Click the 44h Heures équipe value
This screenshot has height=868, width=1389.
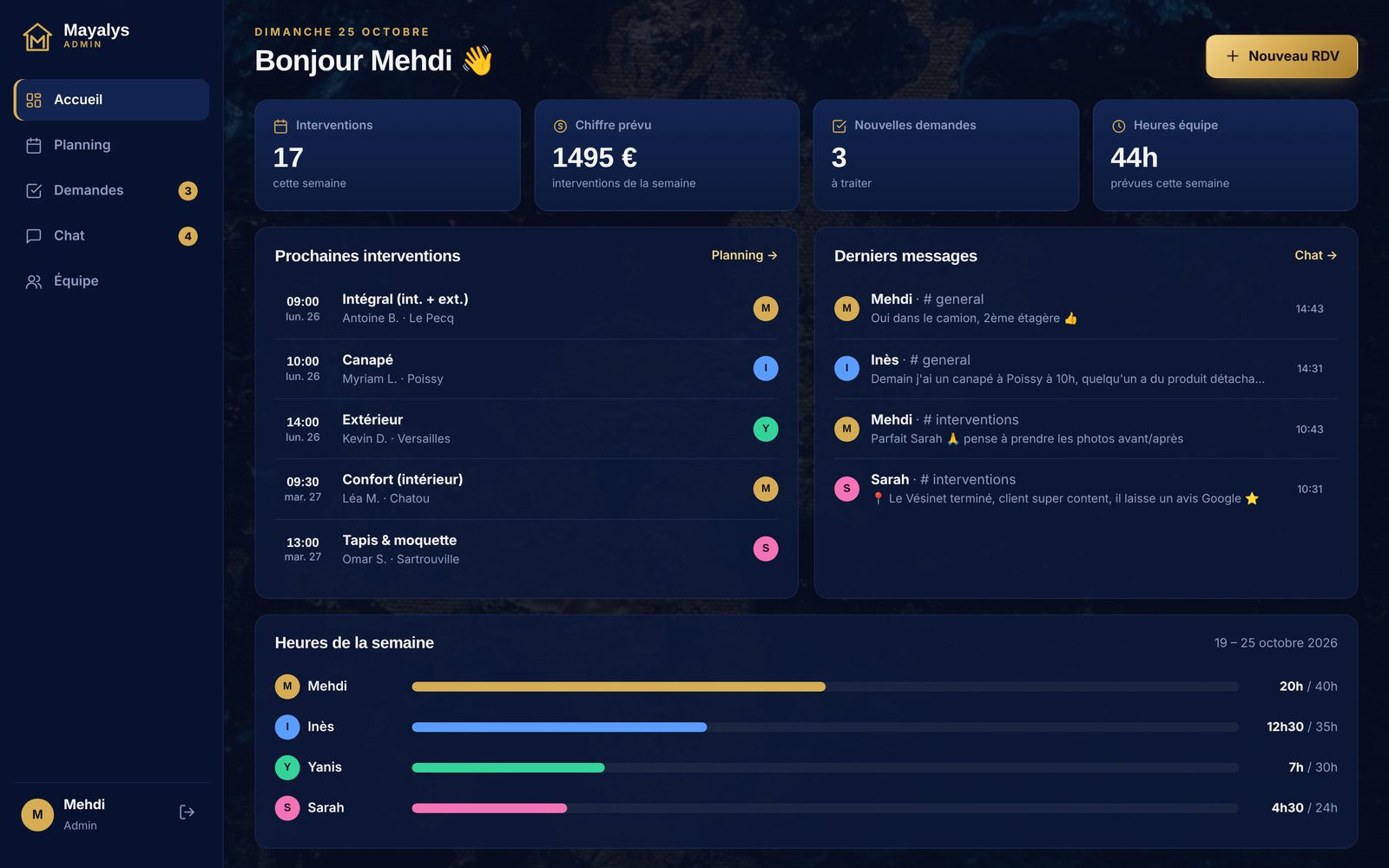pyautogui.click(x=1134, y=157)
